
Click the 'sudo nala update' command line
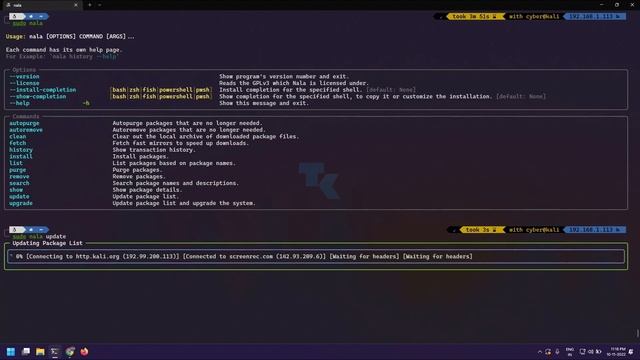(39, 236)
